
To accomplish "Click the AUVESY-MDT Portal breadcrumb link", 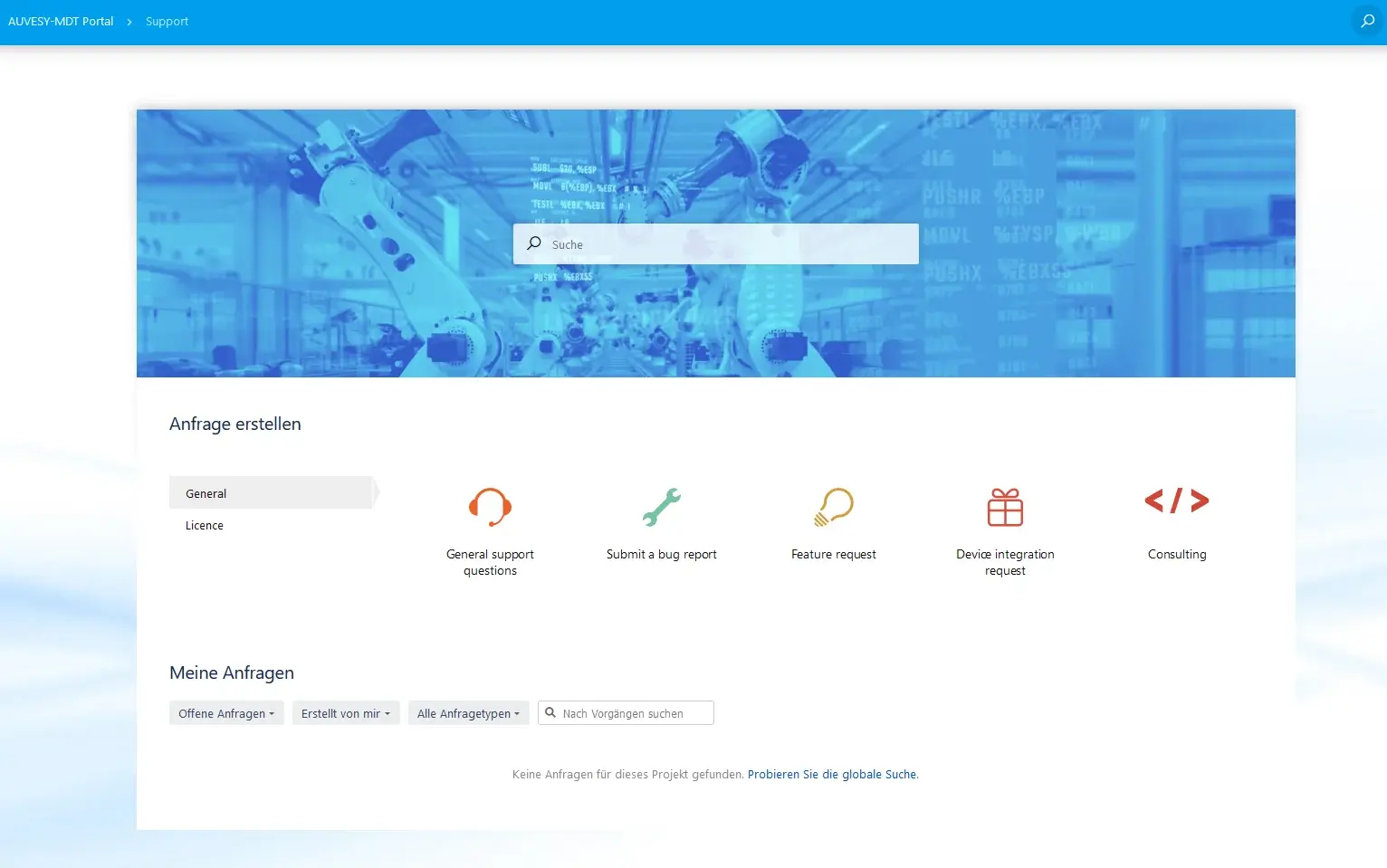I will 61,21.
